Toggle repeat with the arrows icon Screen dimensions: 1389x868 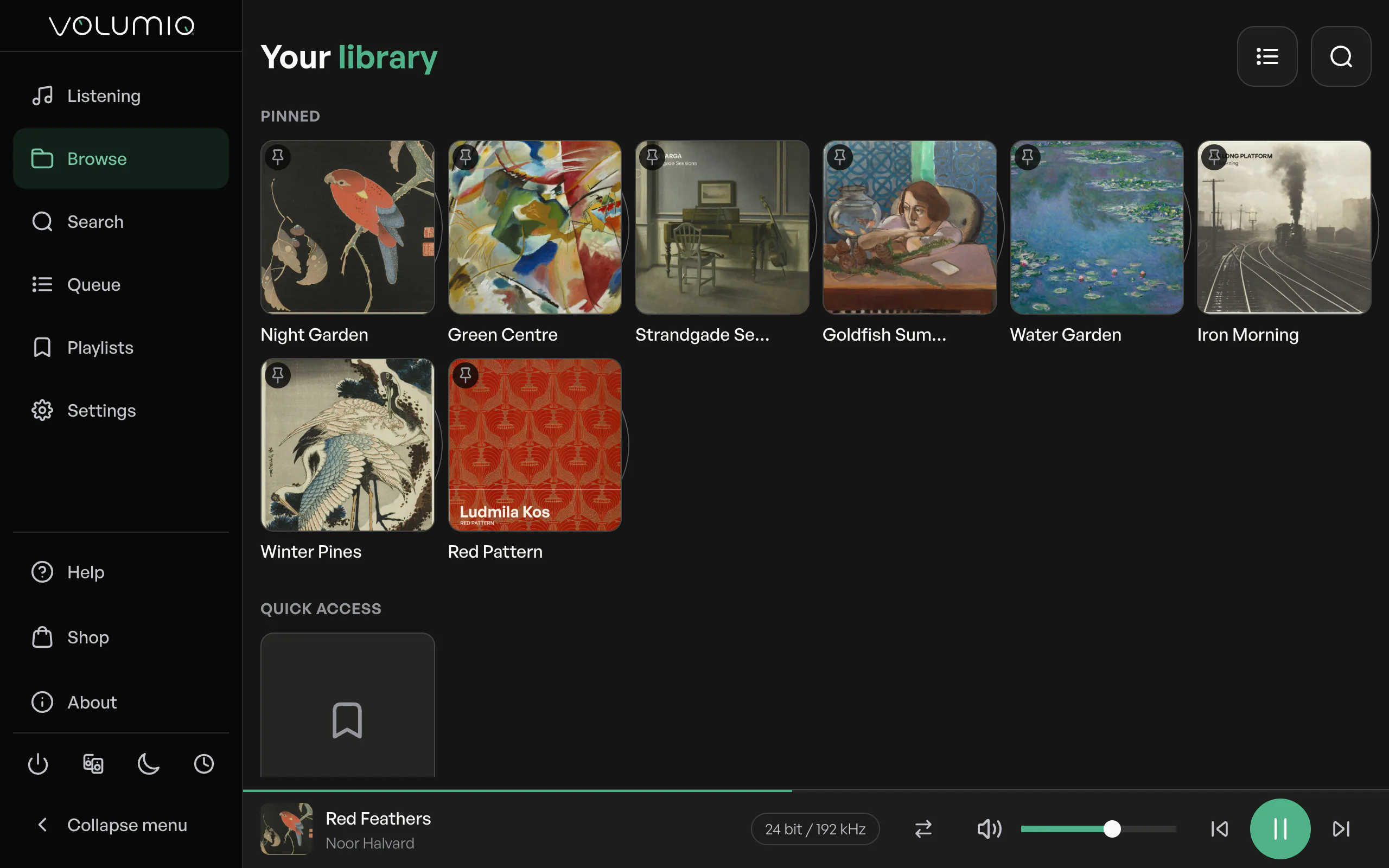point(923,828)
